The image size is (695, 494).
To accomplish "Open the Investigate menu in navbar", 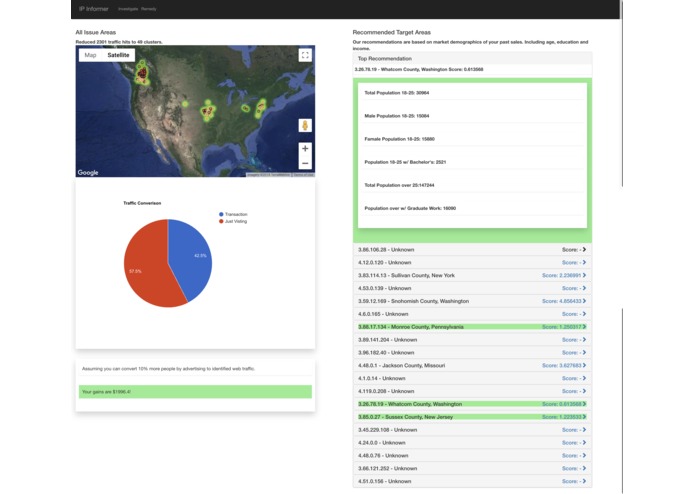I will (128, 9).
